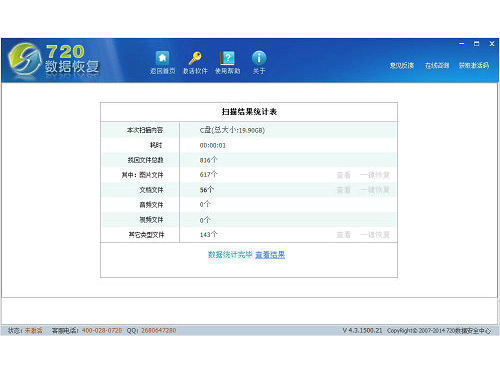
Task: Click the 视频文件 row label
Action: [x=151, y=220]
